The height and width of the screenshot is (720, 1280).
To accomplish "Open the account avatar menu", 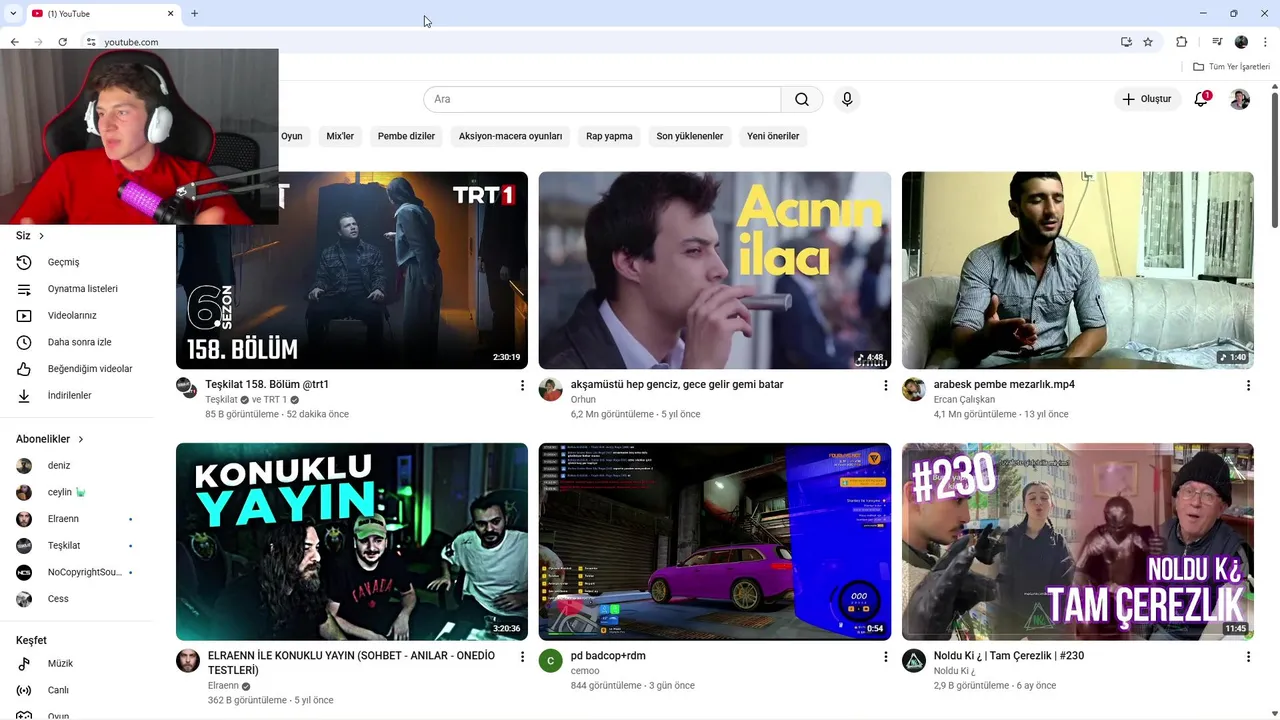I will pyautogui.click(x=1240, y=99).
